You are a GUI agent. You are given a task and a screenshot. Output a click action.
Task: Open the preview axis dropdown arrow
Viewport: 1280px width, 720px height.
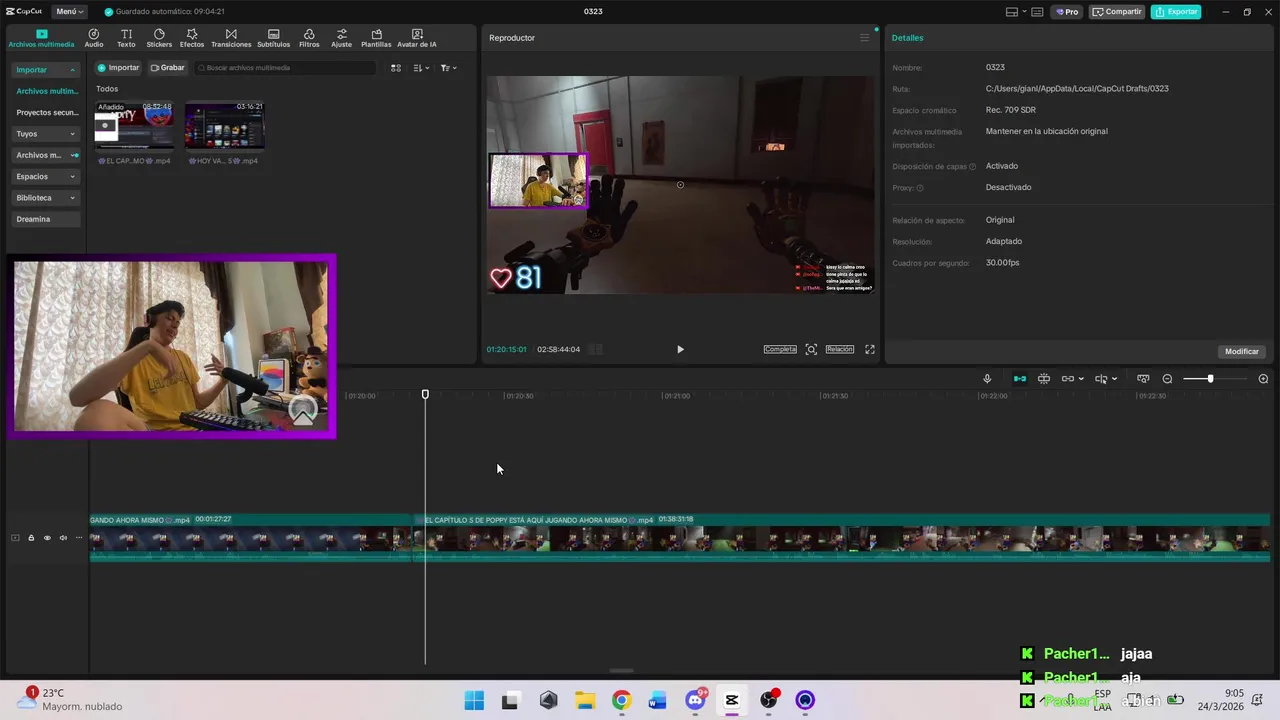pos(1115,379)
